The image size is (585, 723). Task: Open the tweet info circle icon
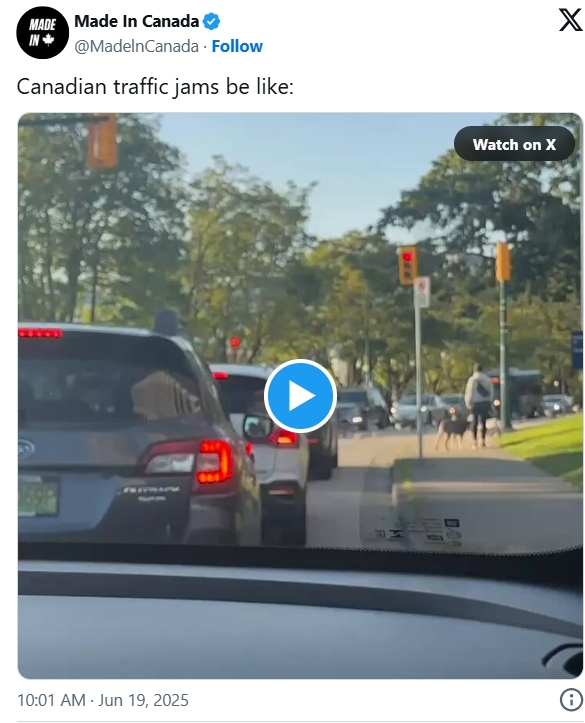pos(571,699)
